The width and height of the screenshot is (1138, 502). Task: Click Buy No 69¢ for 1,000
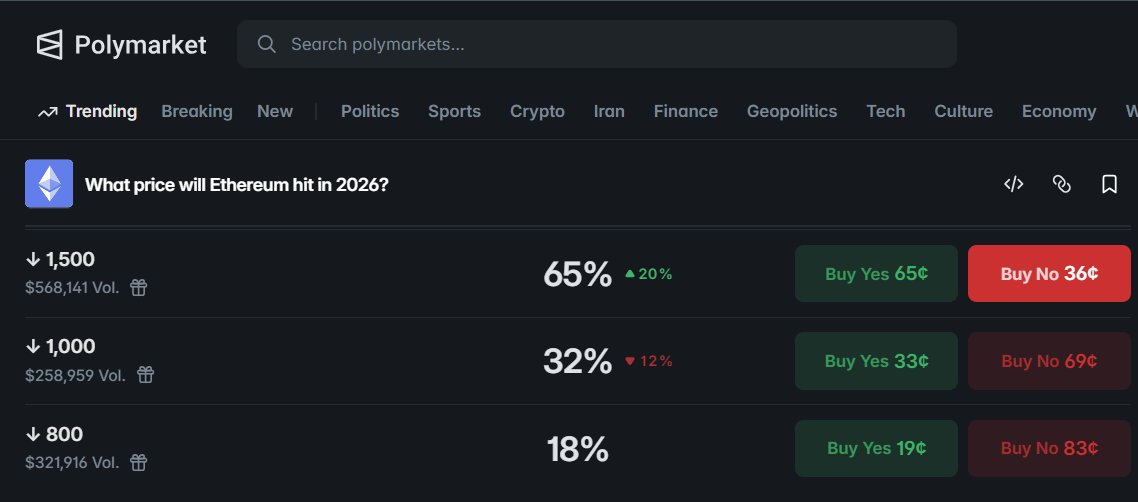point(1049,361)
